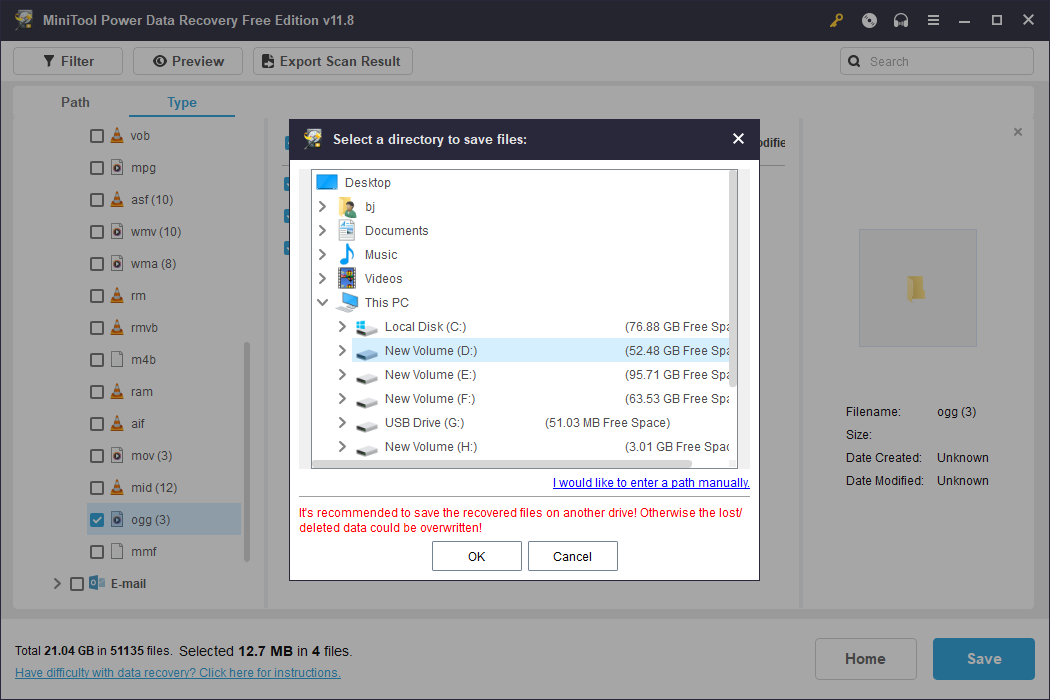This screenshot has height=700, width=1050.
Task: Click the yellow license key icon
Action: pos(836,20)
